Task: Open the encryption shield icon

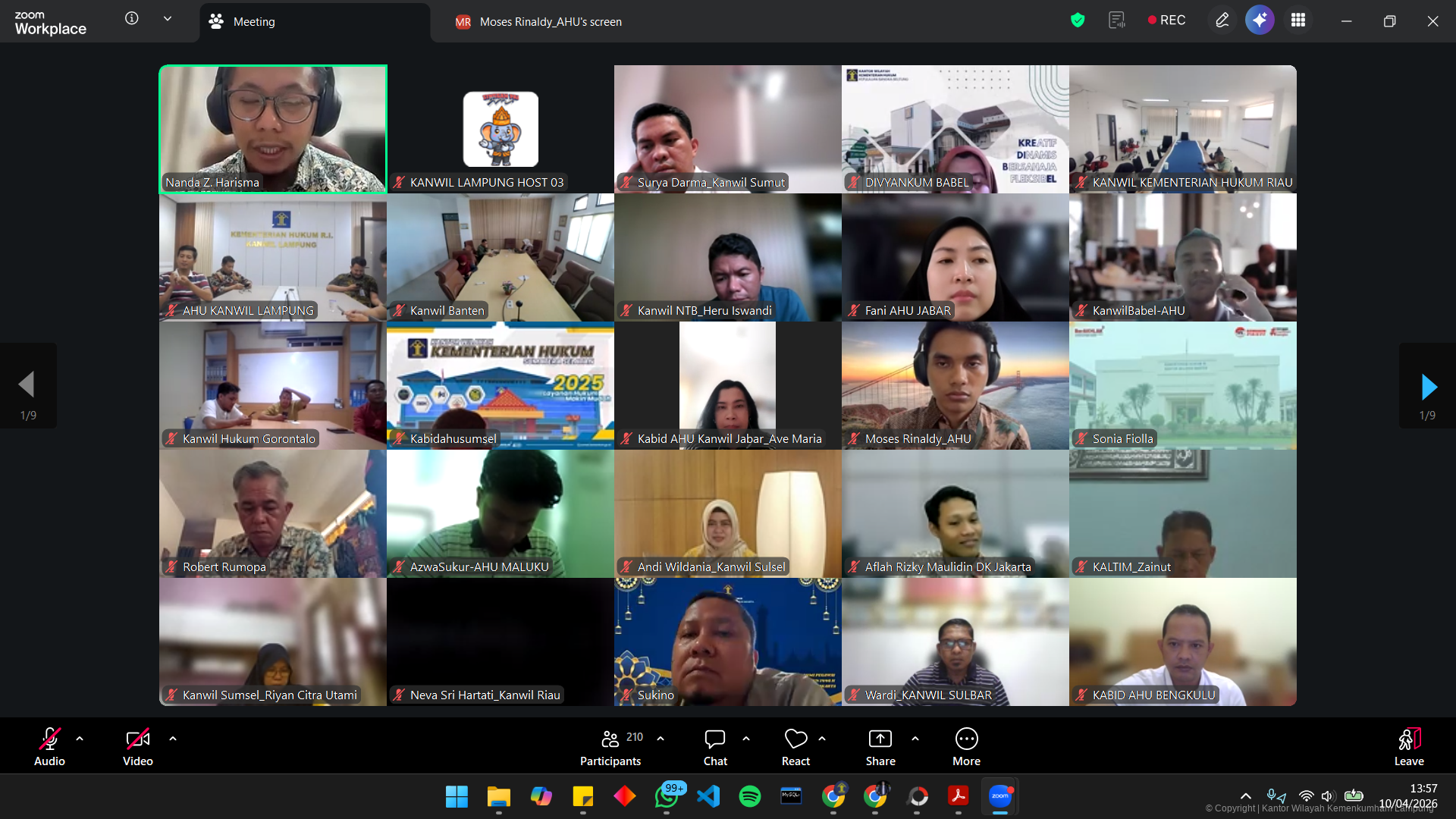Action: click(1077, 20)
